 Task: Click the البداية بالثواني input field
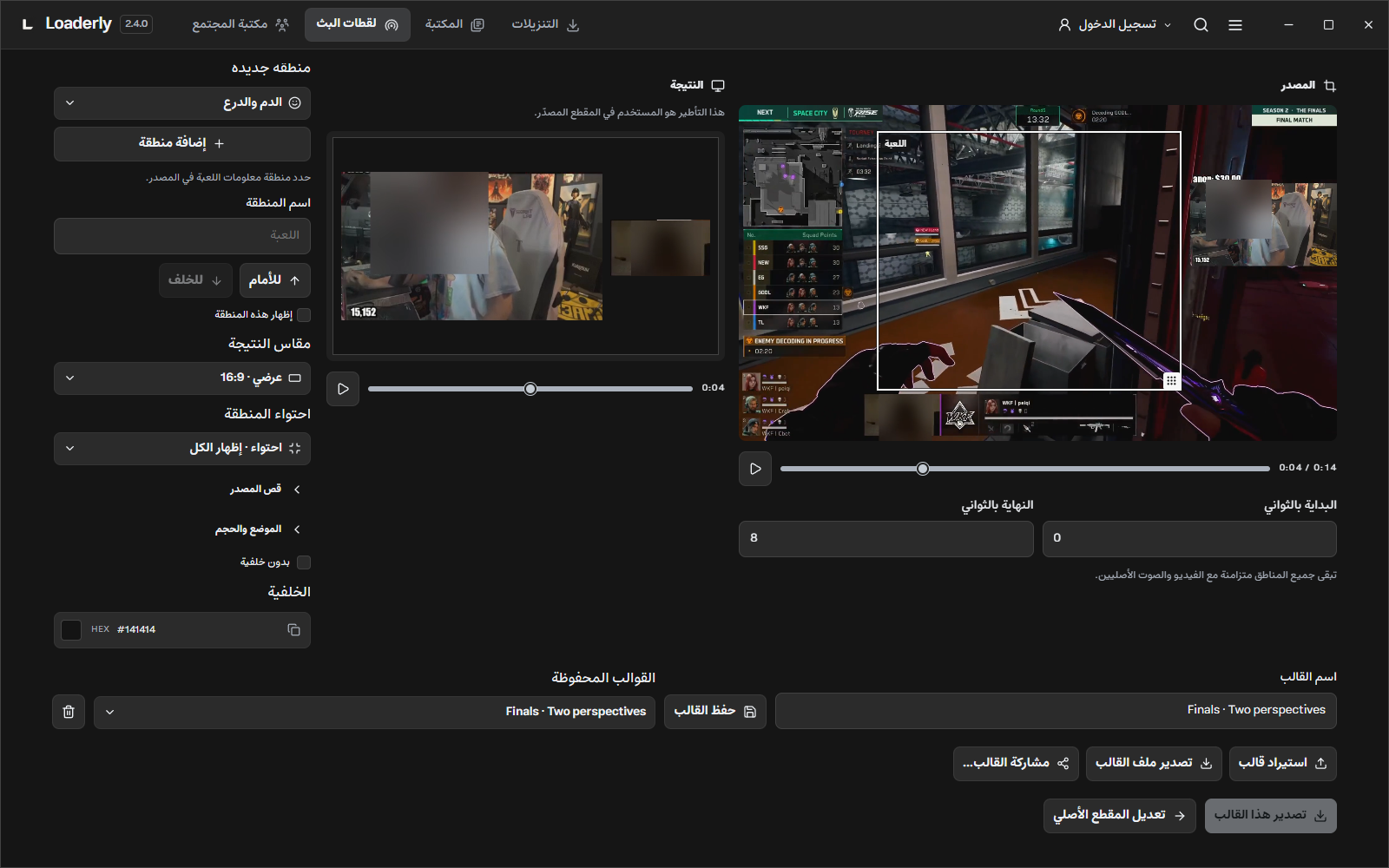(x=1189, y=539)
